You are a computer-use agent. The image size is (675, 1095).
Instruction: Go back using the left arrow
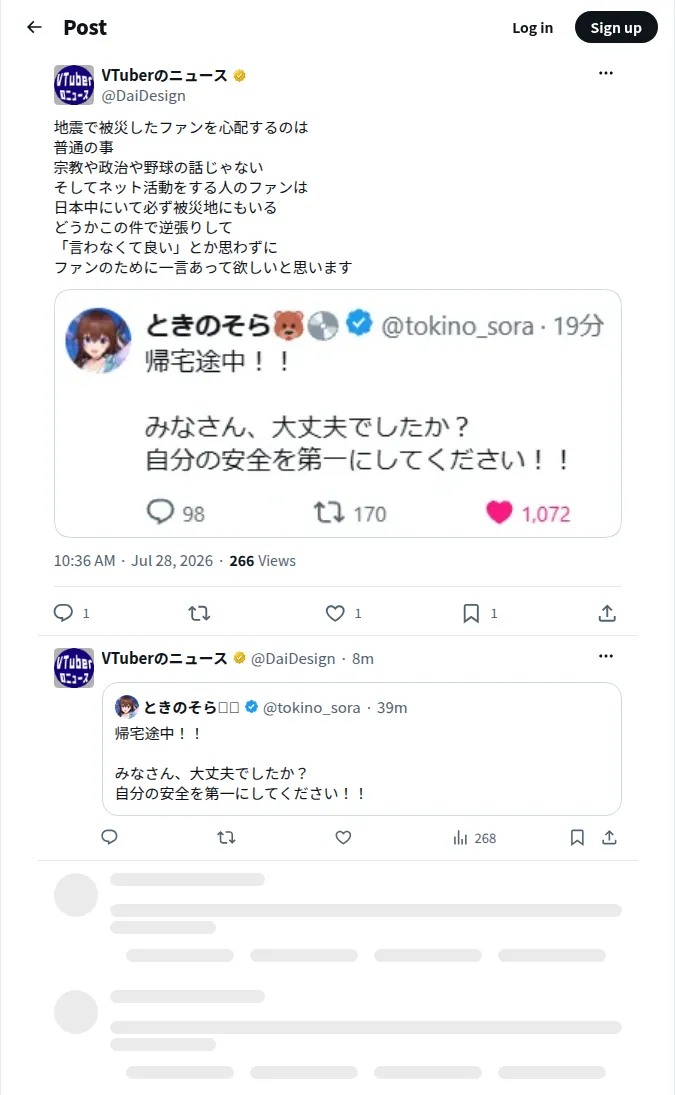point(34,27)
